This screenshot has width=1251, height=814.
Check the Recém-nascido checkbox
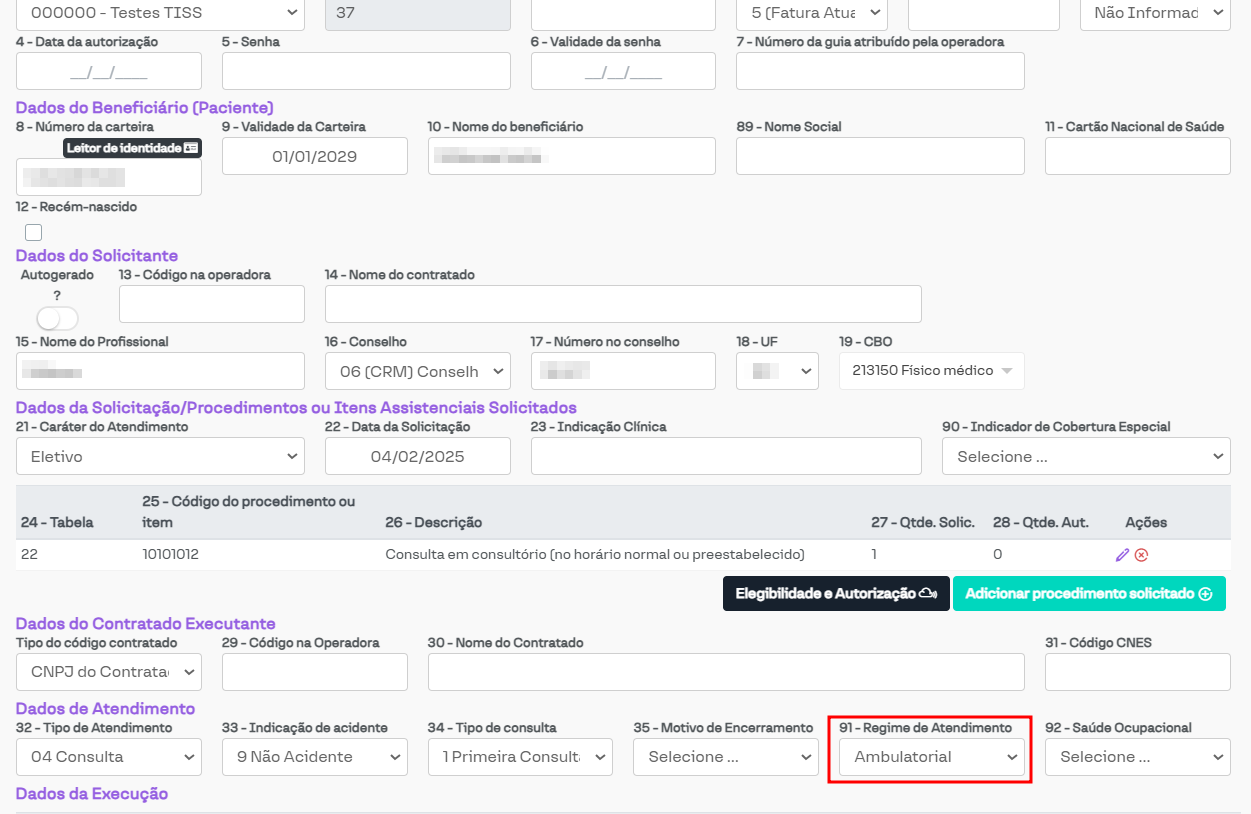coord(34,233)
